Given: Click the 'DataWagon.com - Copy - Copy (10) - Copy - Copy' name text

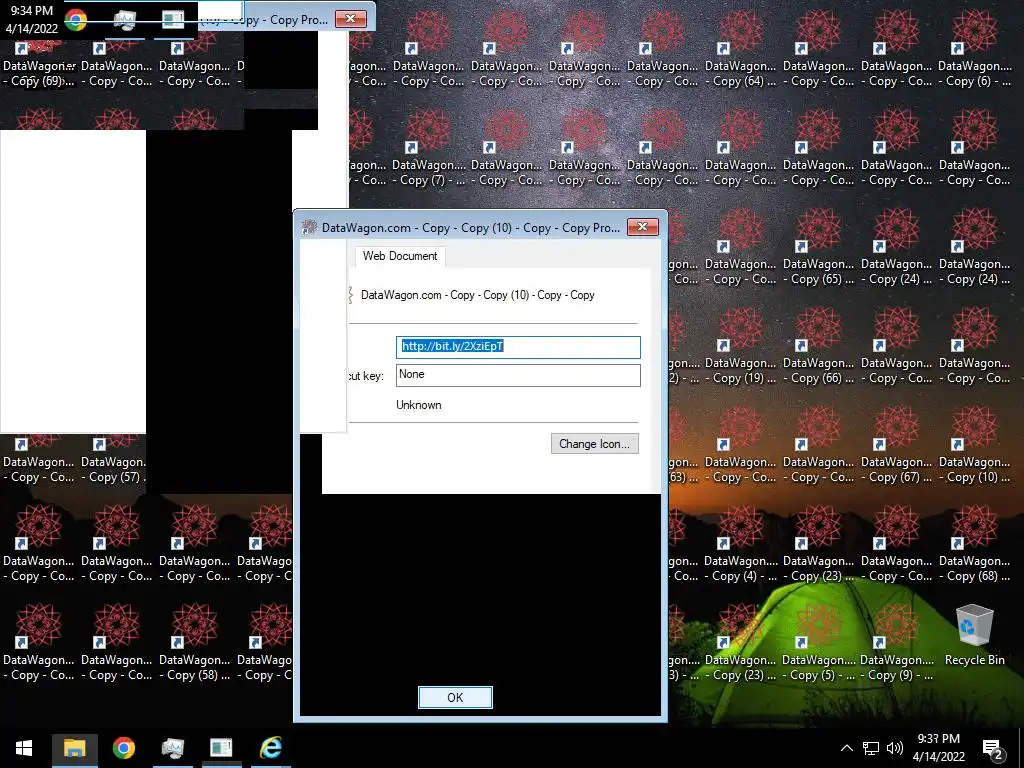Looking at the screenshot, I should pos(477,295).
